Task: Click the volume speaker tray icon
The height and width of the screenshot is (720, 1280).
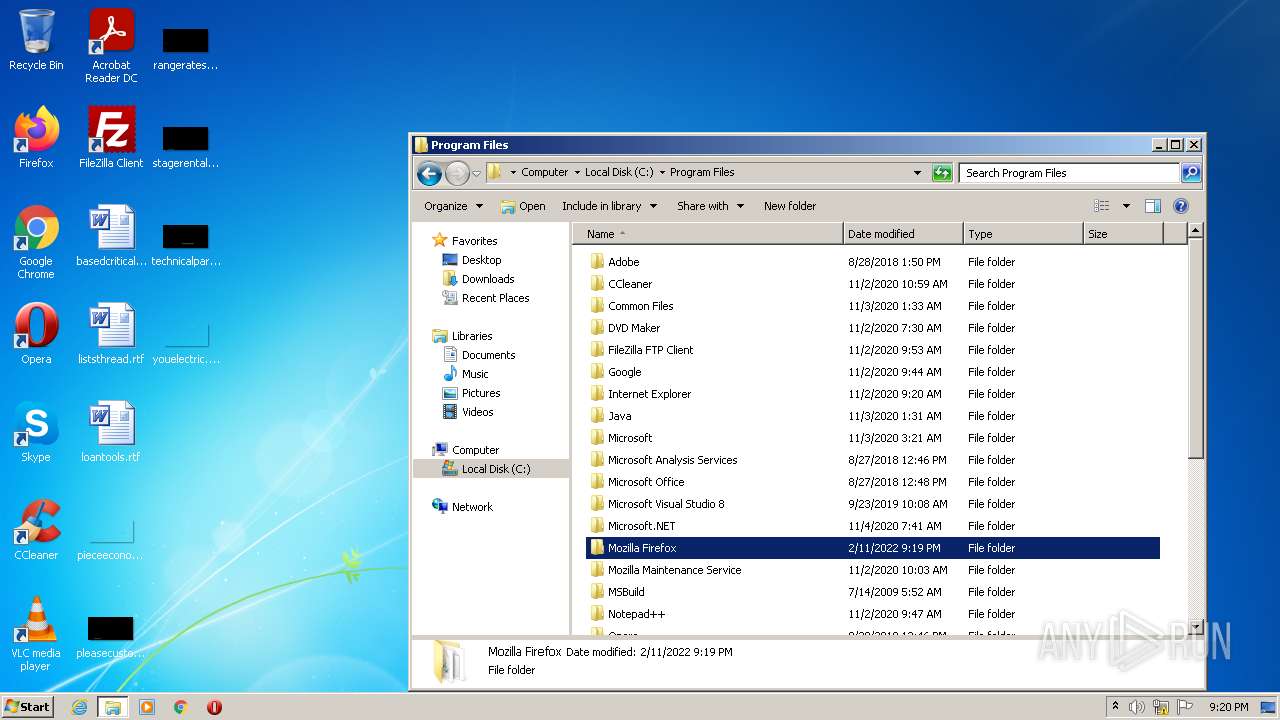Action: [x=1137, y=707]
